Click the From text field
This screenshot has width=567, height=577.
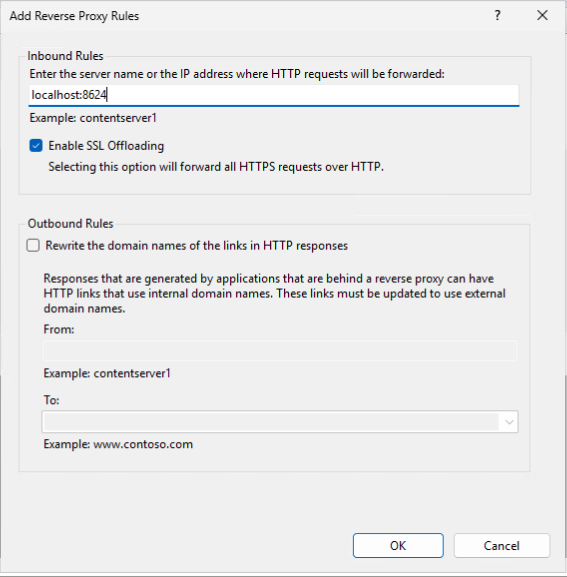click(280, 351)
